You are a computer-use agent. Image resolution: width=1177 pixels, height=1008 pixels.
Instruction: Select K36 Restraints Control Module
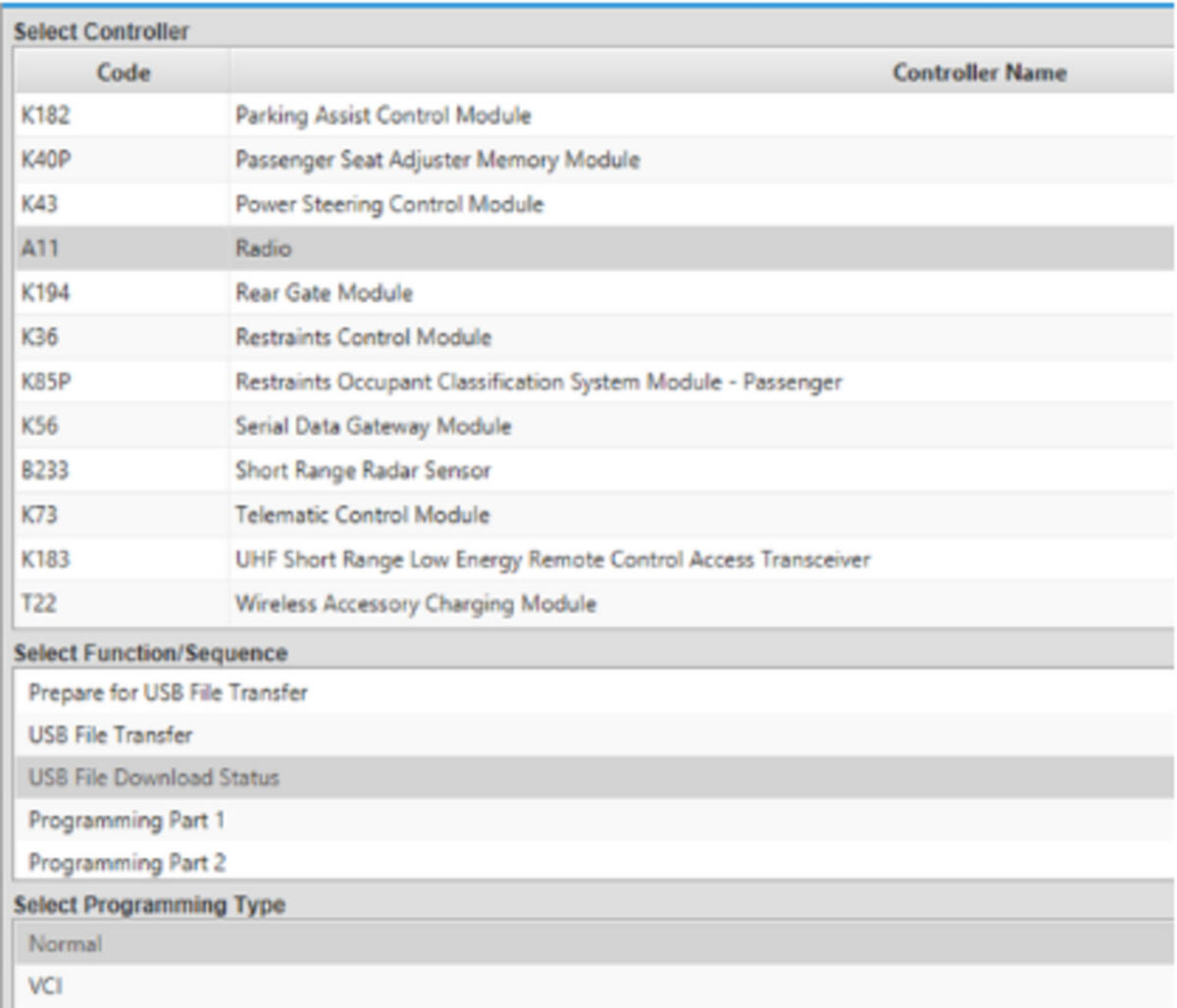point(595,337)
